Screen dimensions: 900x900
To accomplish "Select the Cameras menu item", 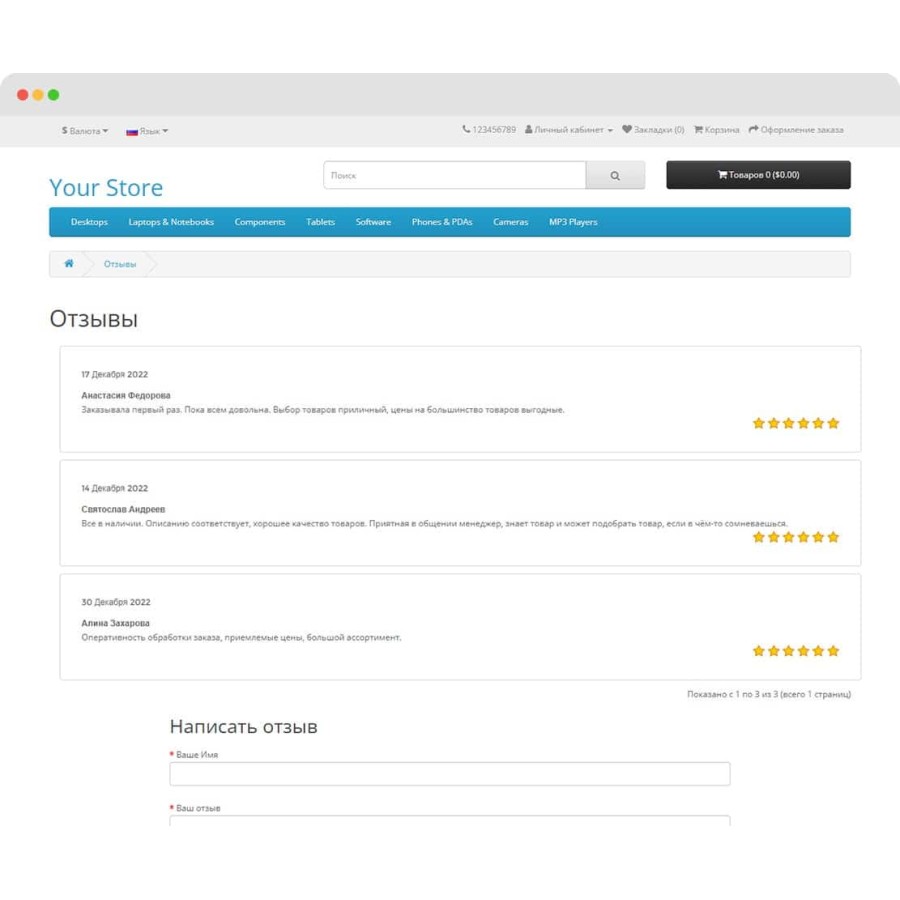I will pyautogui.click(x=510, y=222).
